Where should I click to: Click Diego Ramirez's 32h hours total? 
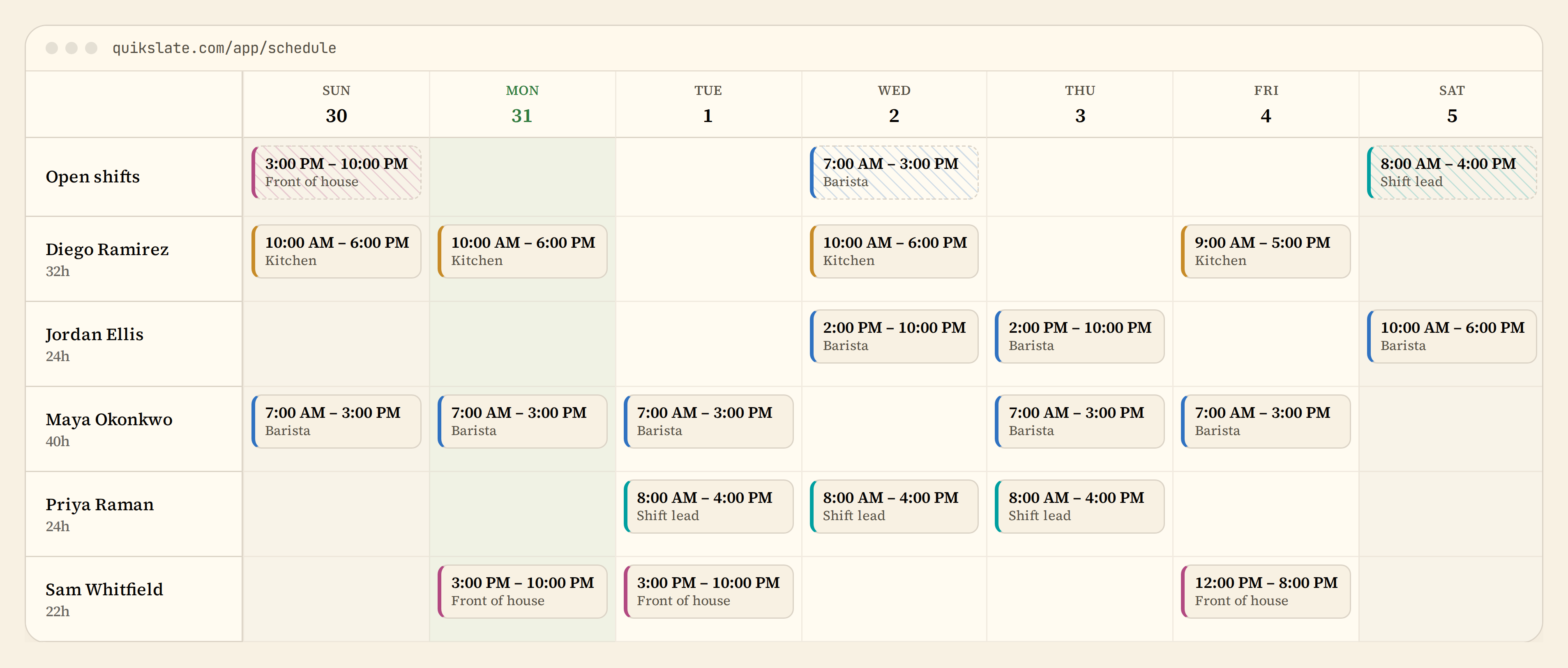pyautogui.click(x=58, y=271)
